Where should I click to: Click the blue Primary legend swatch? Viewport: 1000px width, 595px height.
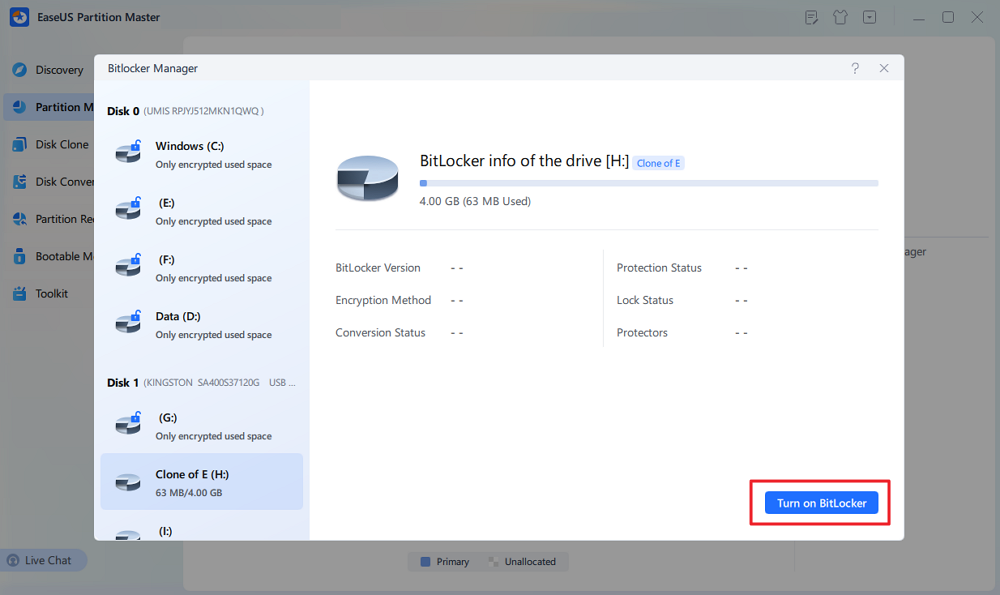[425, 562]
